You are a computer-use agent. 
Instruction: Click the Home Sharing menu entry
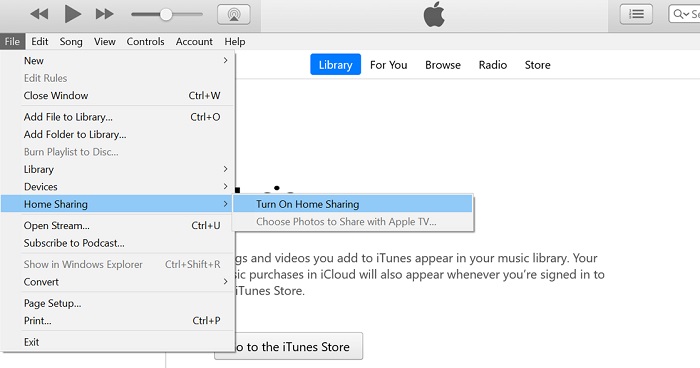118,204
